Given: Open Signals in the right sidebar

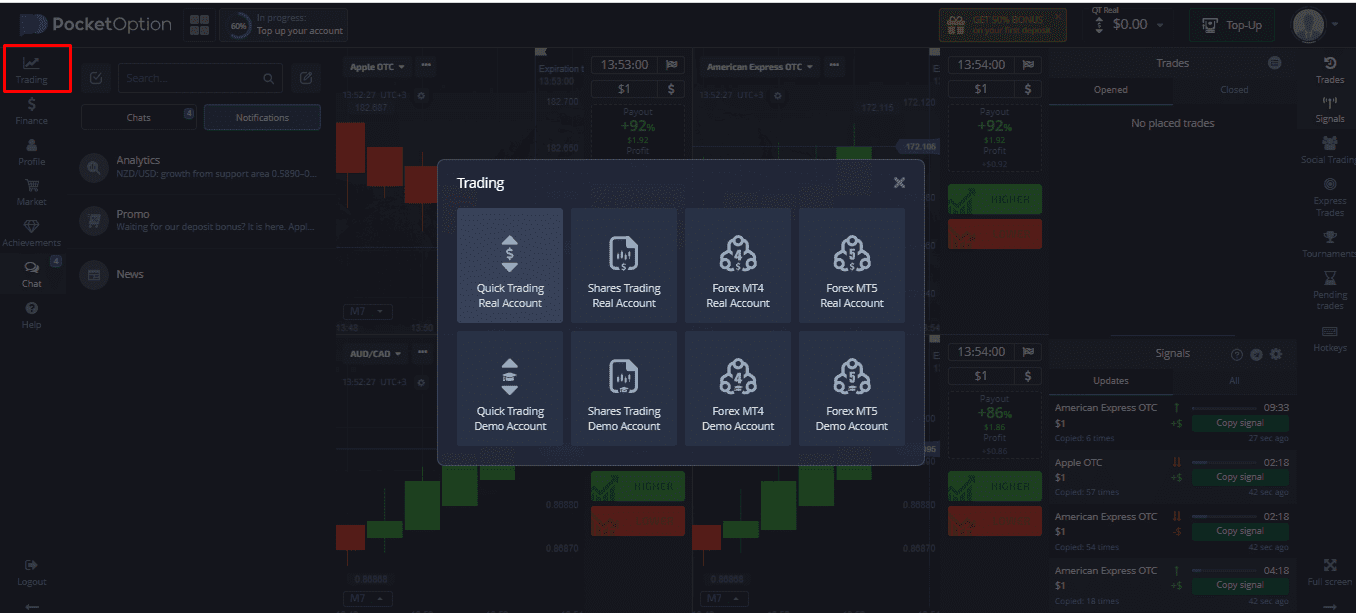Looking at the screenshot, I should tap(1330, 109).
